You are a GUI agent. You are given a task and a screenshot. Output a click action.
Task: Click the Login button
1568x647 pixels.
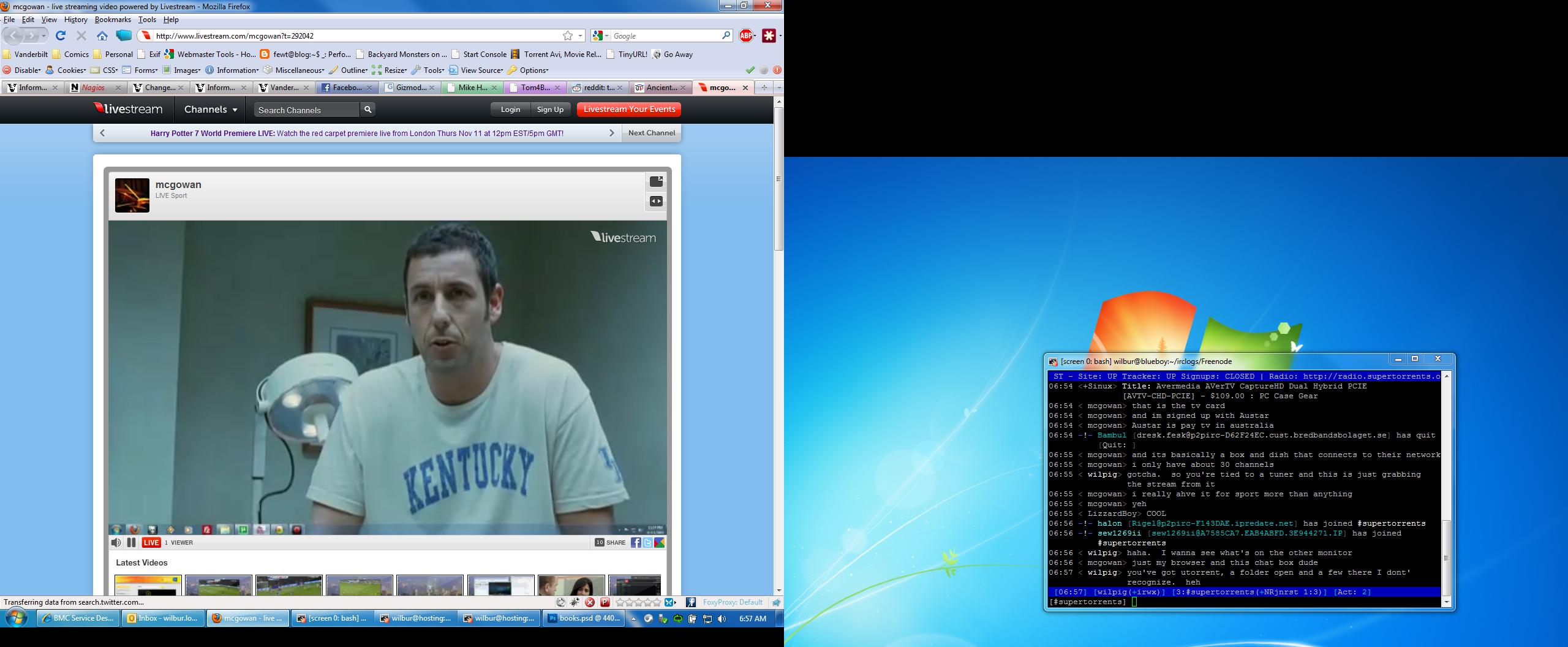[510, 110]
